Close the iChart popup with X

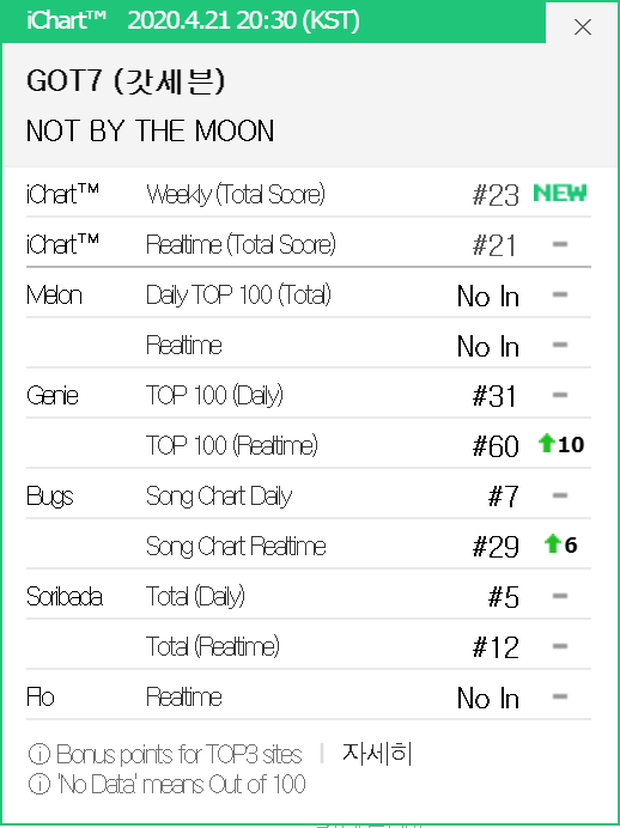click(x=583, y=27)
